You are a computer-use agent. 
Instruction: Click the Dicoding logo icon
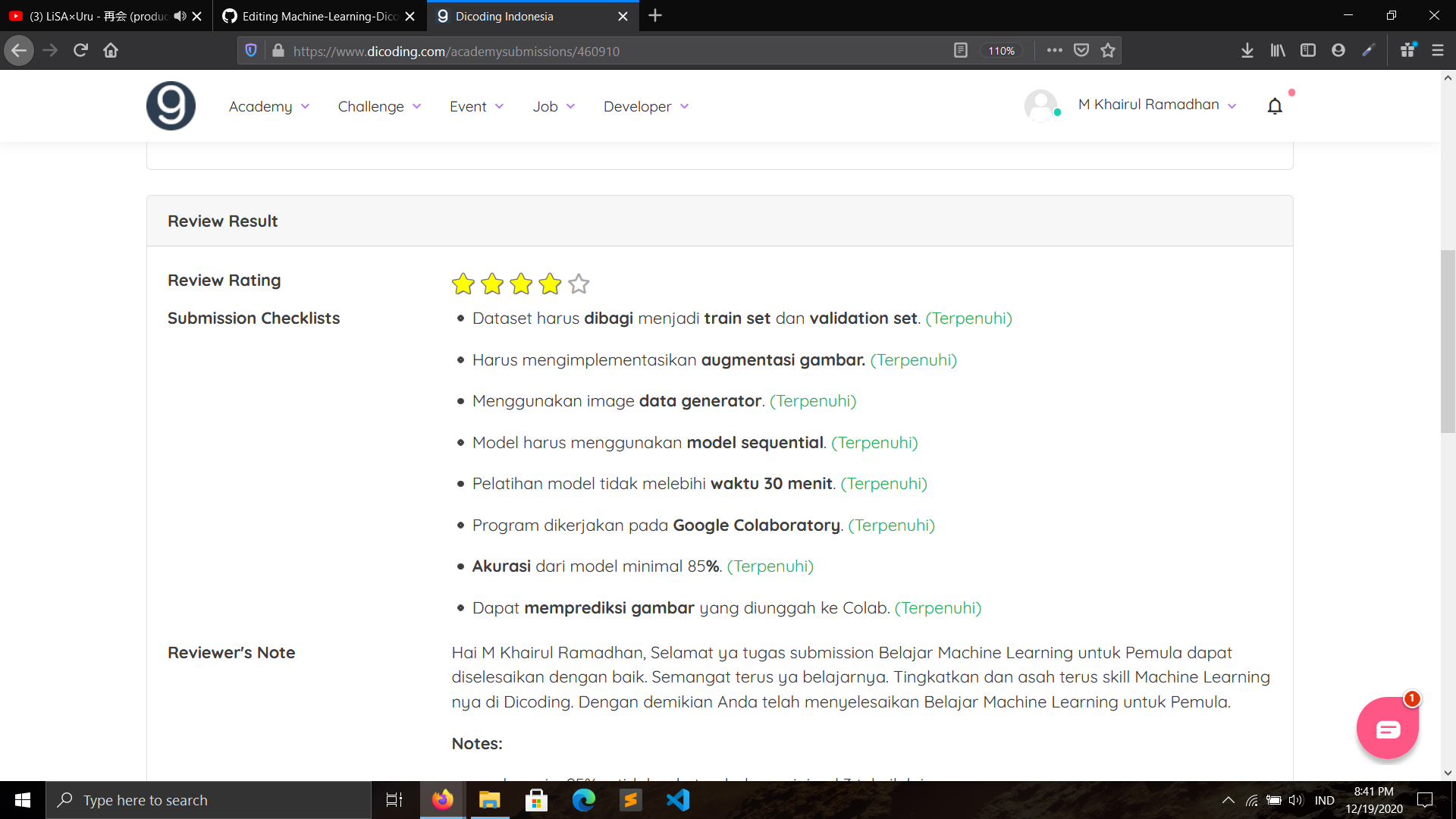(171, 106)
